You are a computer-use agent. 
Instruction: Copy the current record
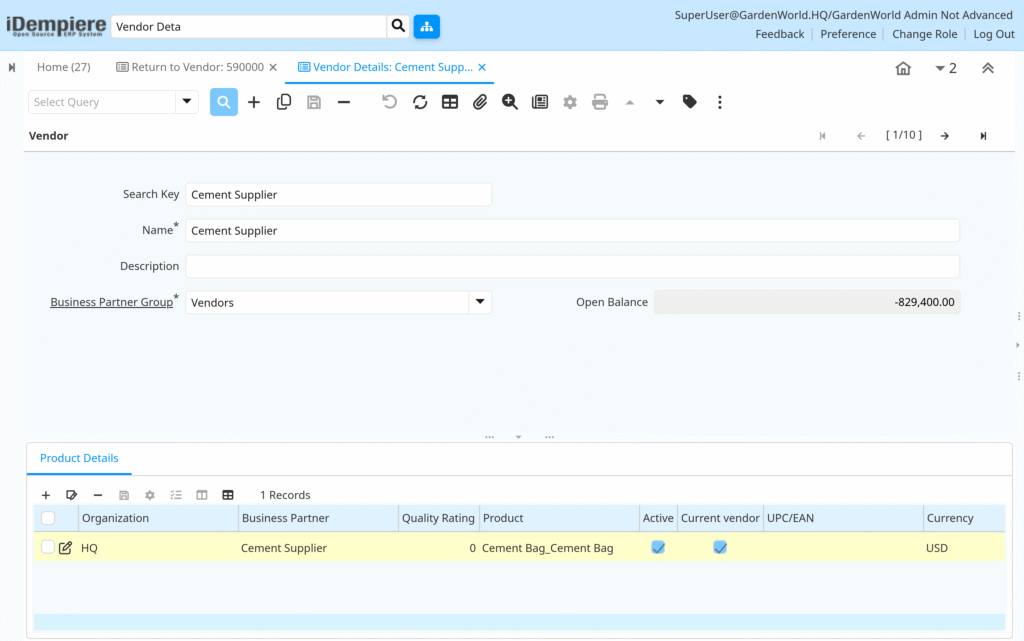point(283,102)
